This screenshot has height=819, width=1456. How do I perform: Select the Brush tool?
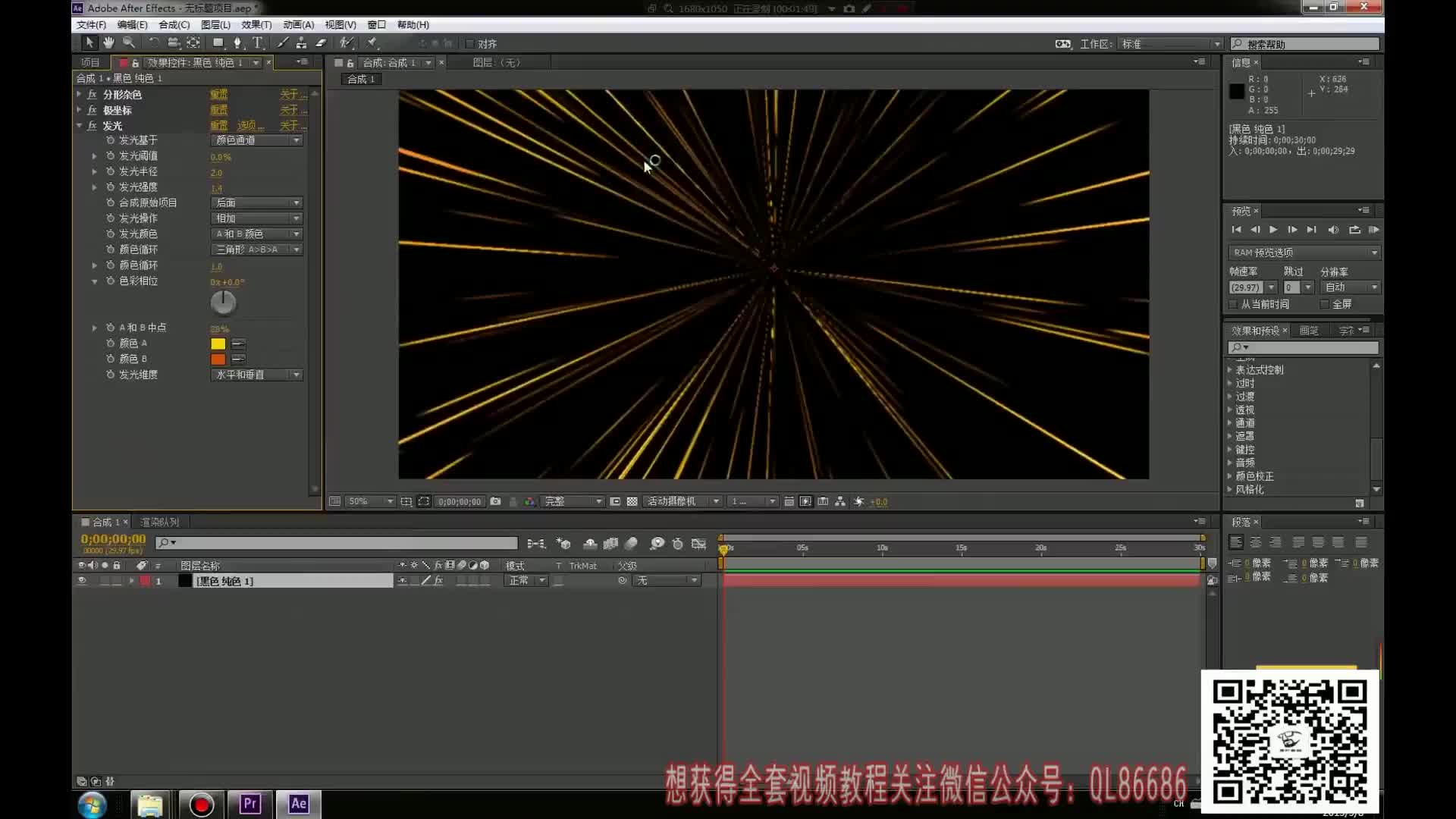[x=283, y=43]
